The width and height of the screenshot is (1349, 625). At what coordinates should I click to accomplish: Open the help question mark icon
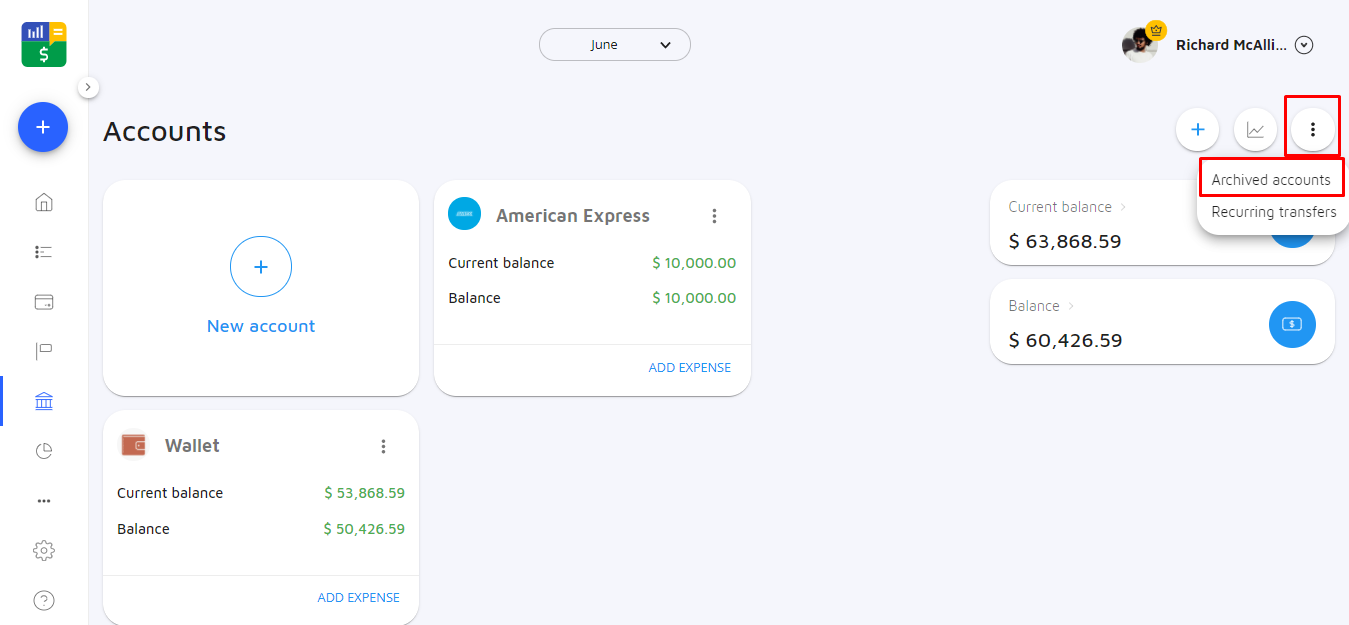44,600
